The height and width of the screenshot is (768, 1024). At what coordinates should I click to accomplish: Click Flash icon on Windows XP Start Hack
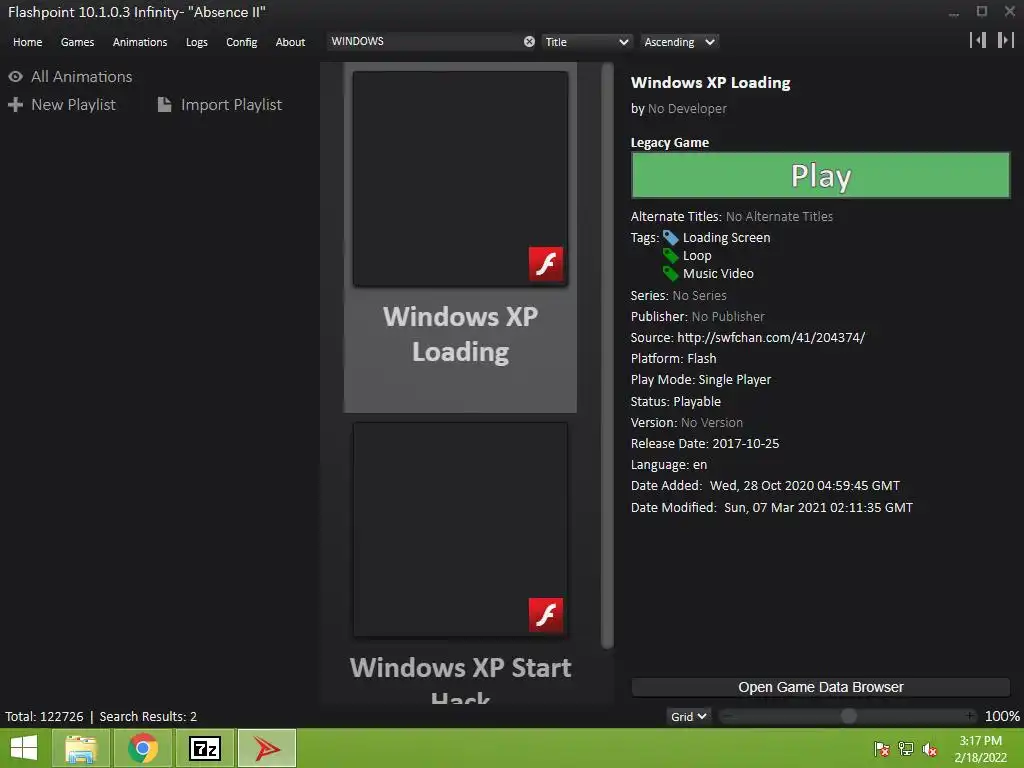[546, 615]
